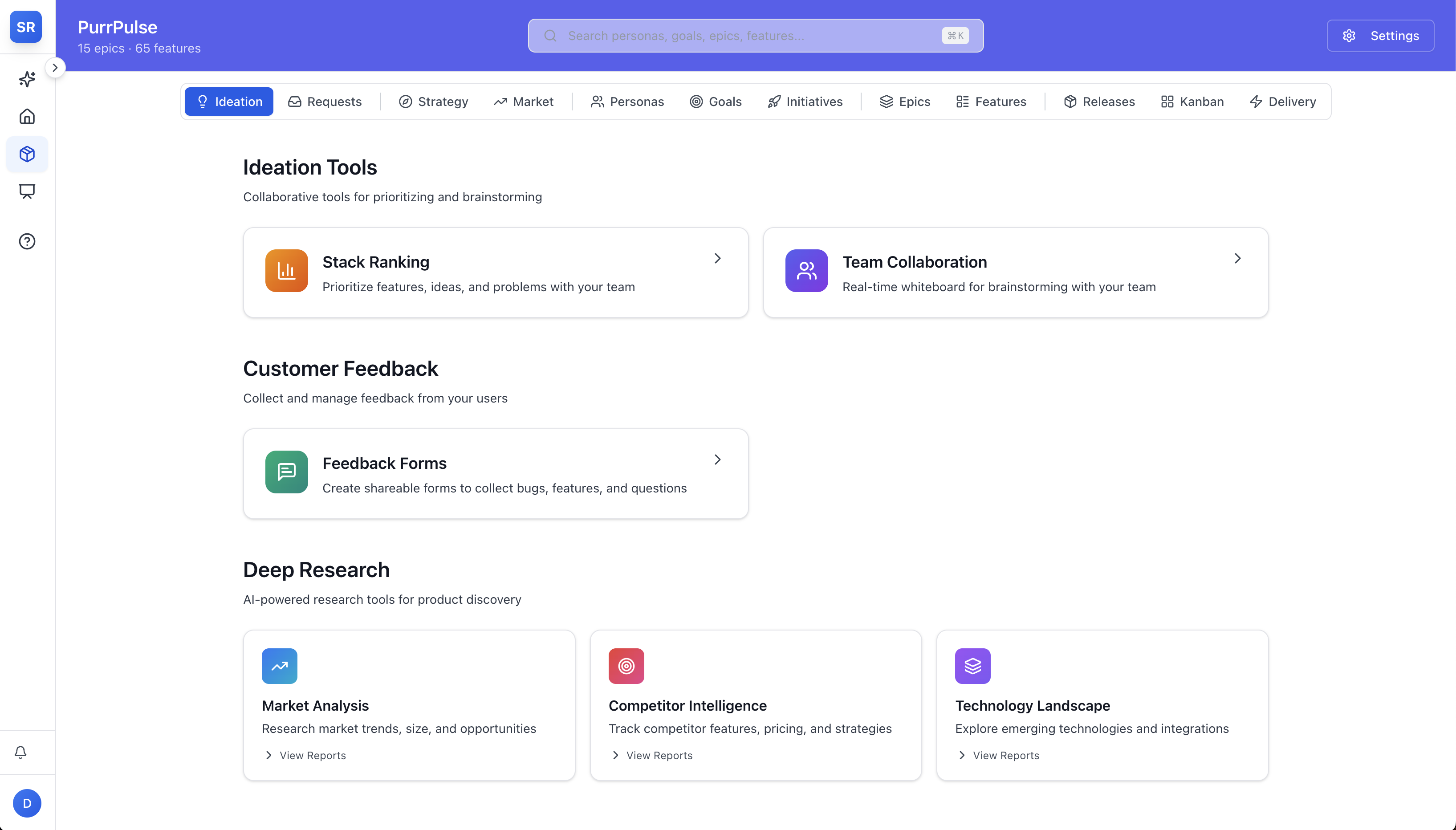Click the Settings gear icon
Screen dimensions: 1456x830
(1349, 36)
